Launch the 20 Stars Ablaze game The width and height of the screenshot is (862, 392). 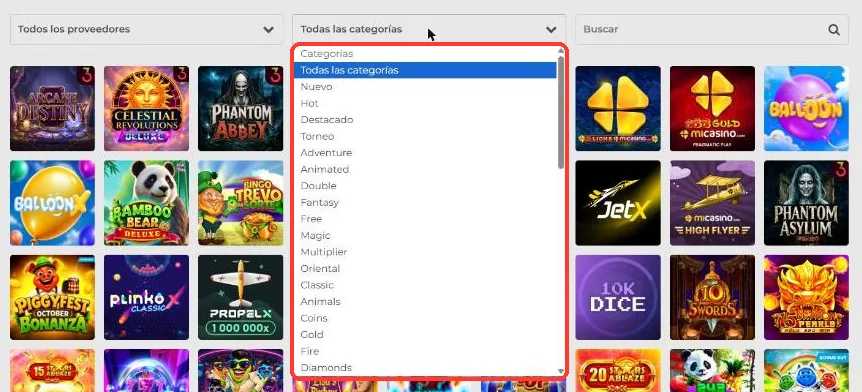tap(618, 371)
